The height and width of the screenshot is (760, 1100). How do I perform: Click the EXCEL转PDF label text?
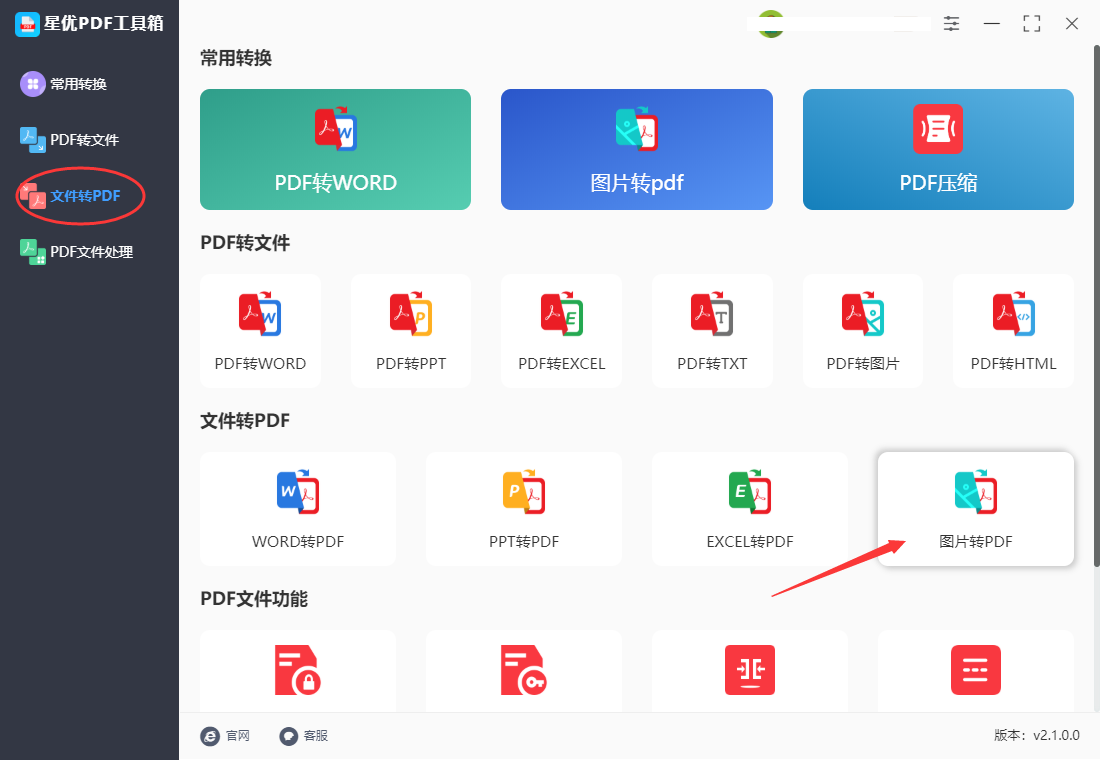point(750,542)
